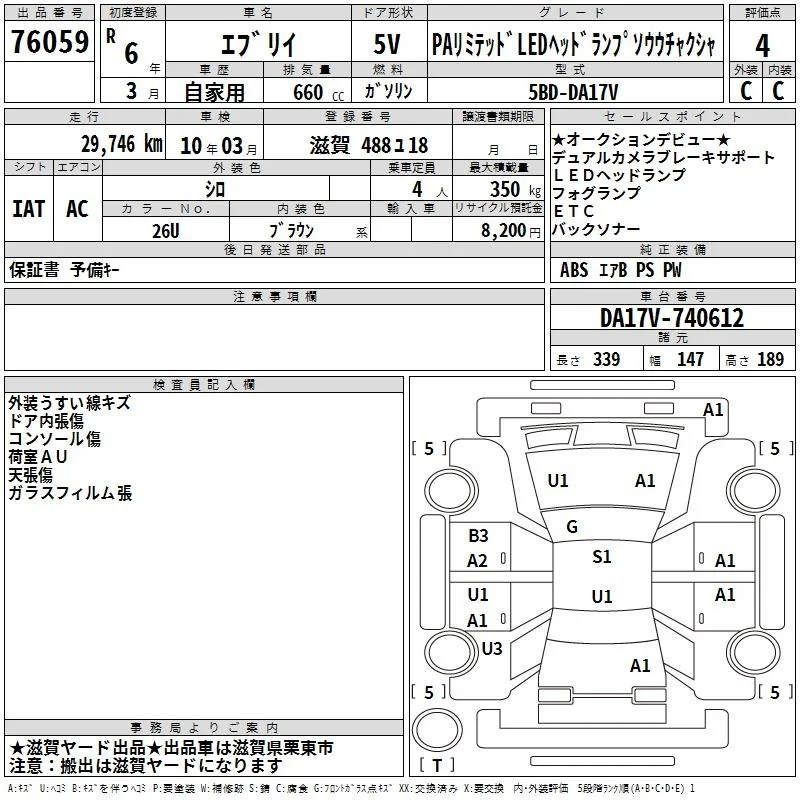Select the S1 rust mark on roof
The height and width of the screenshot is (800, 800).
click(x=602, y=556)
